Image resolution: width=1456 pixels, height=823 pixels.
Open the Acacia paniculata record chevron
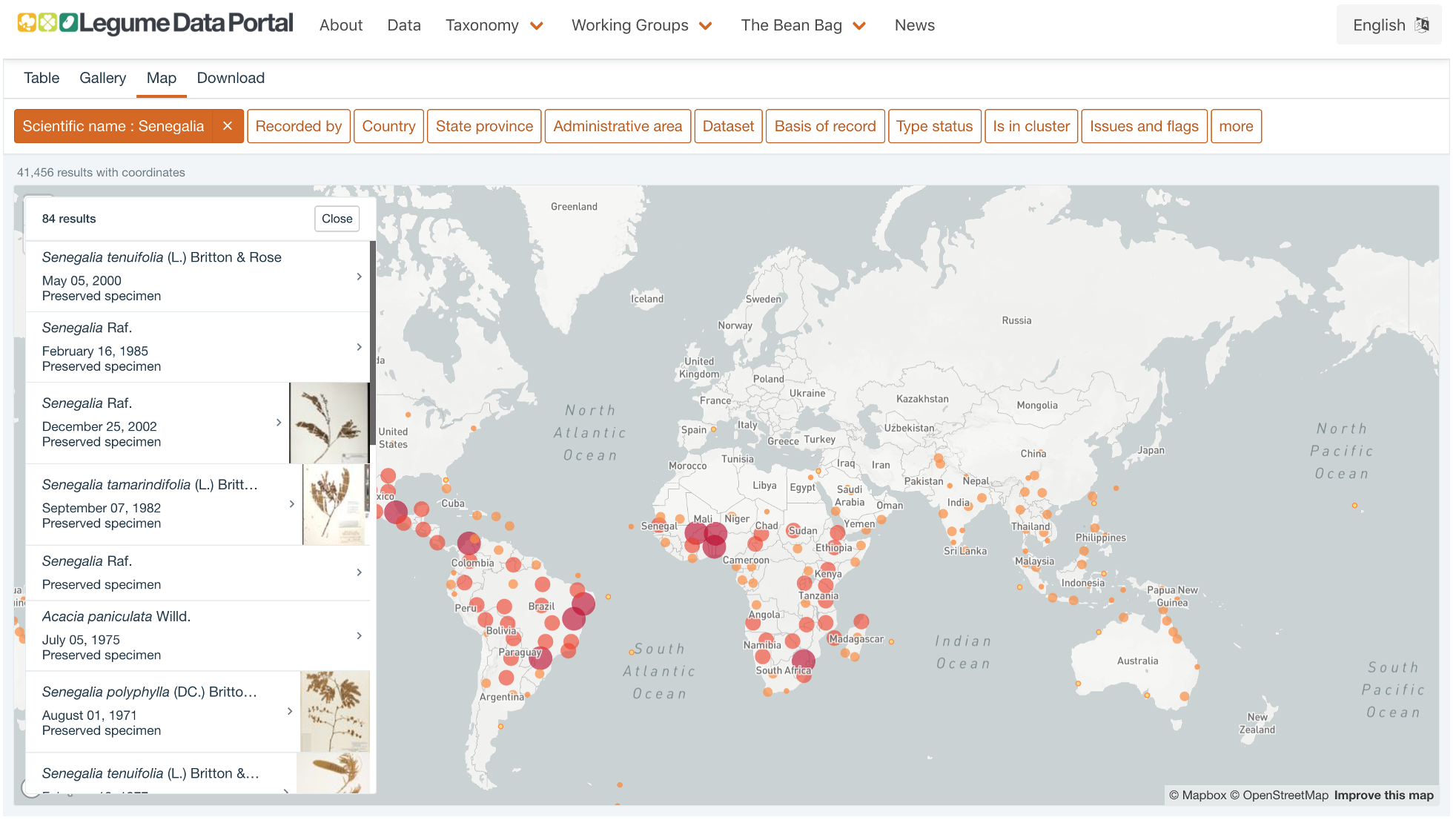(x=359, y=635)
